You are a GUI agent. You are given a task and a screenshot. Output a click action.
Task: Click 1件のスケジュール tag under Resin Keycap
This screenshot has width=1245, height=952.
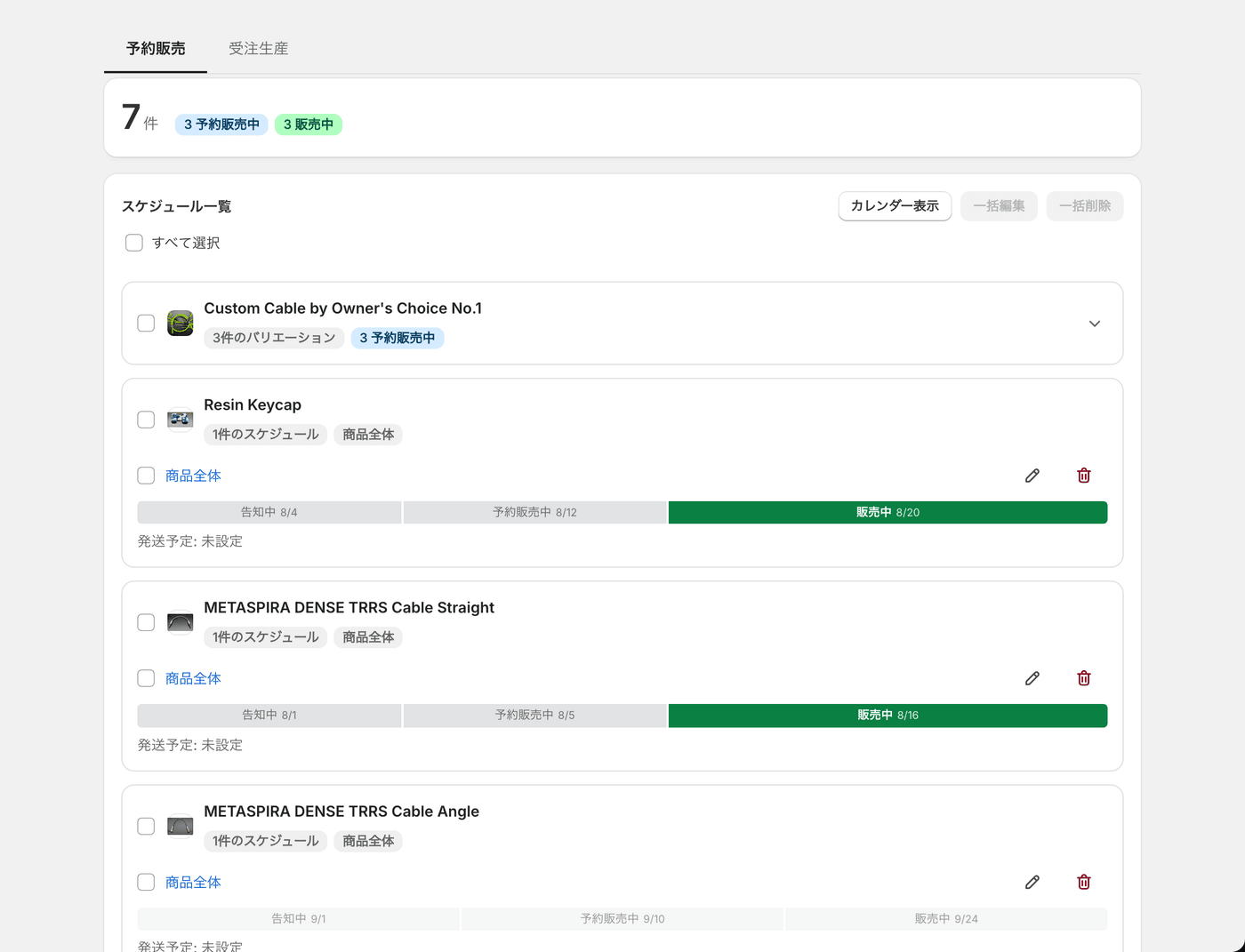[x=266, y=435]
